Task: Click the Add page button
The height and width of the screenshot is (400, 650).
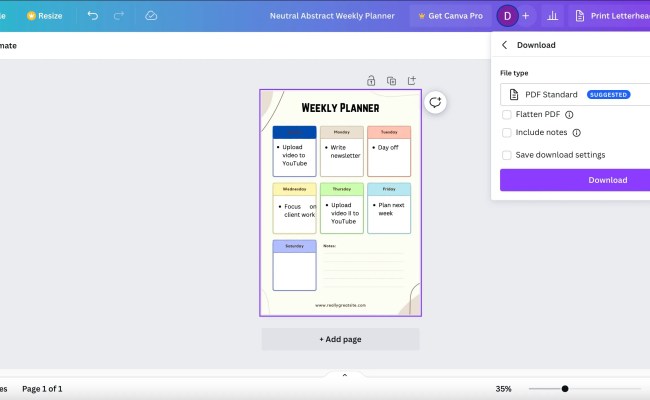Action: (340, 339)
